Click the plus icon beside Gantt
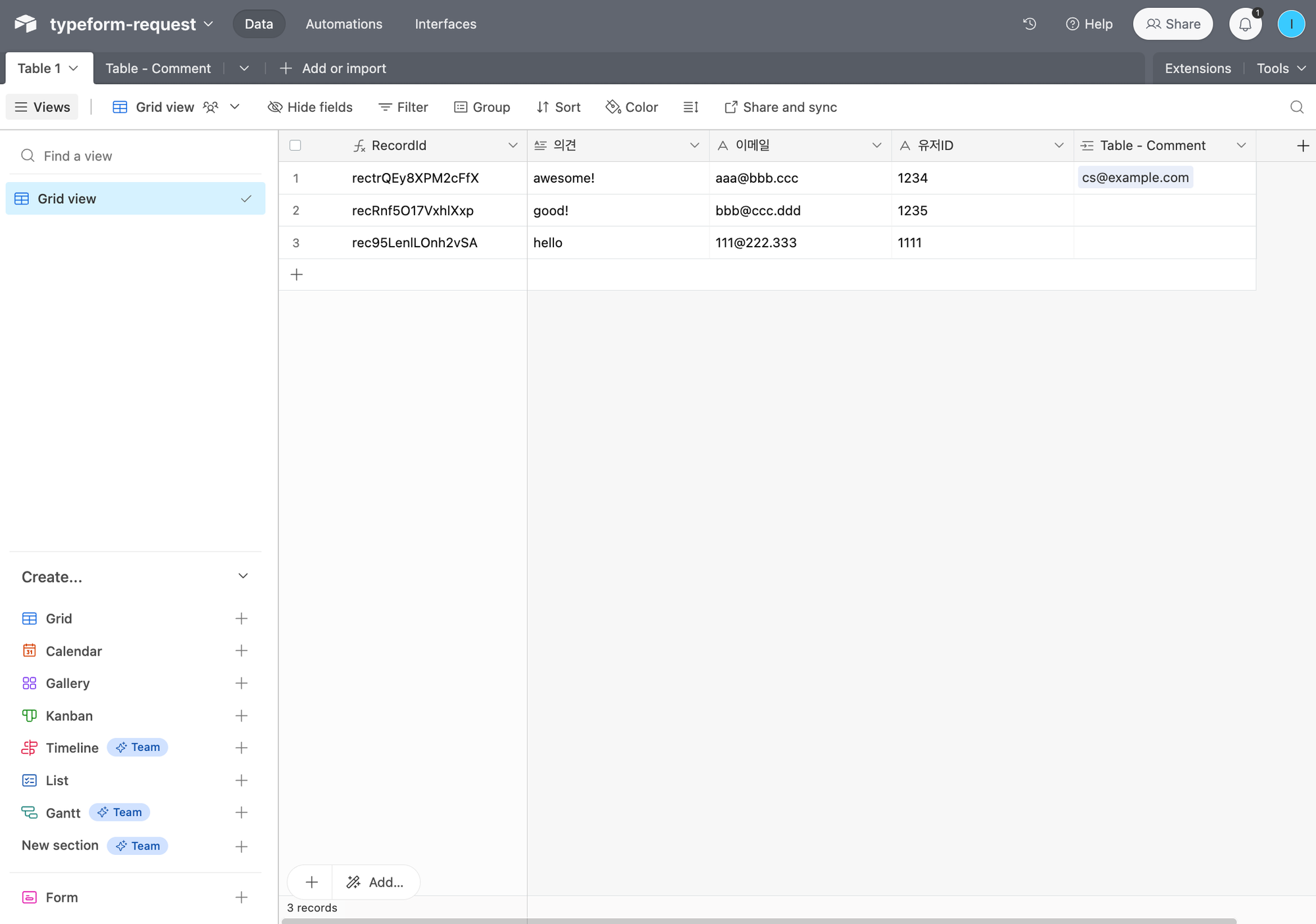The width and height of the screenshot is (1316, 924). pyautogui.click(x=241, y=813)
